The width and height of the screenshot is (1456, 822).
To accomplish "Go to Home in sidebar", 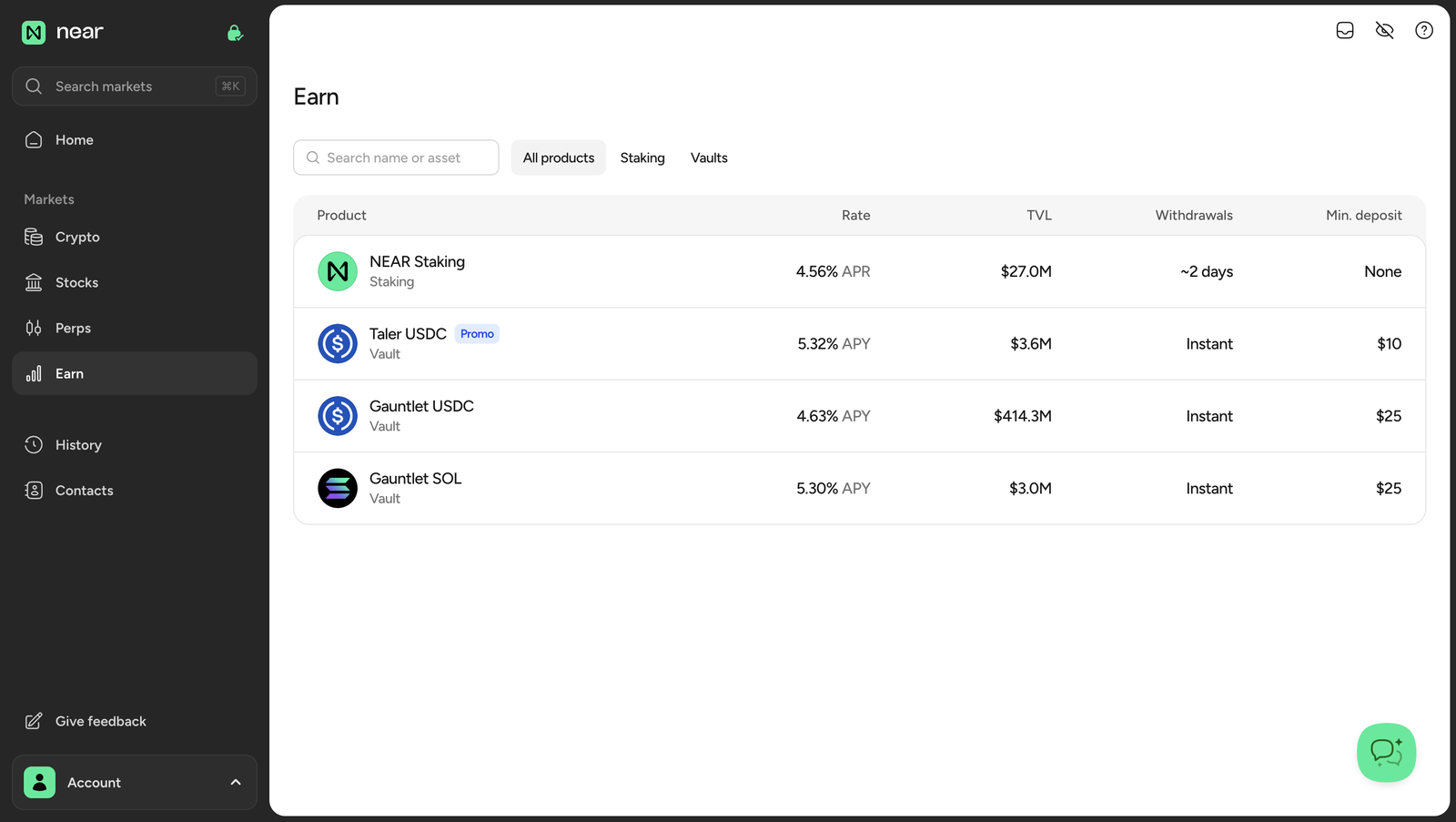I will (135, 139).
